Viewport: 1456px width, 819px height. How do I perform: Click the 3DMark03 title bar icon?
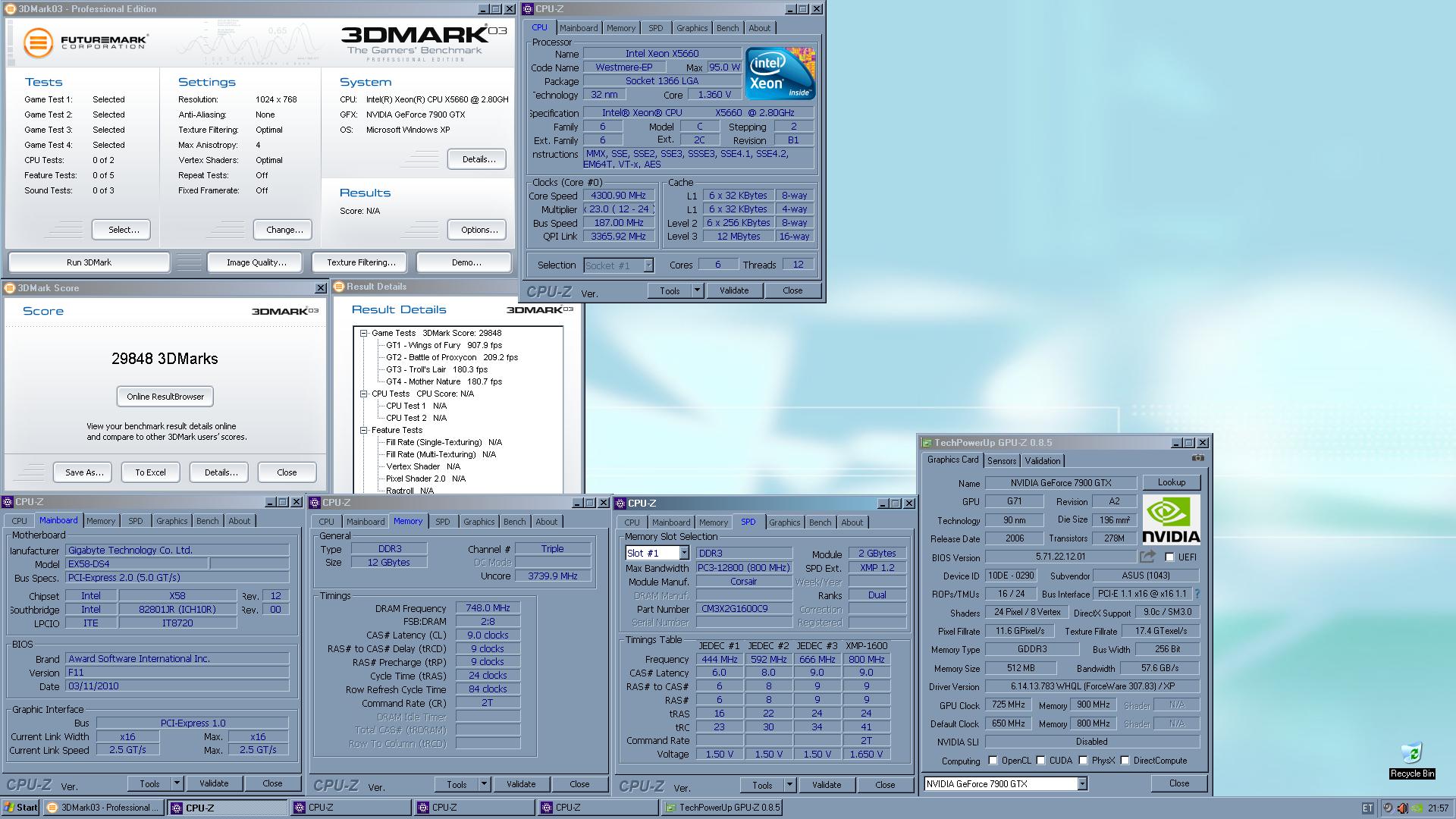[x=11, y=9]
